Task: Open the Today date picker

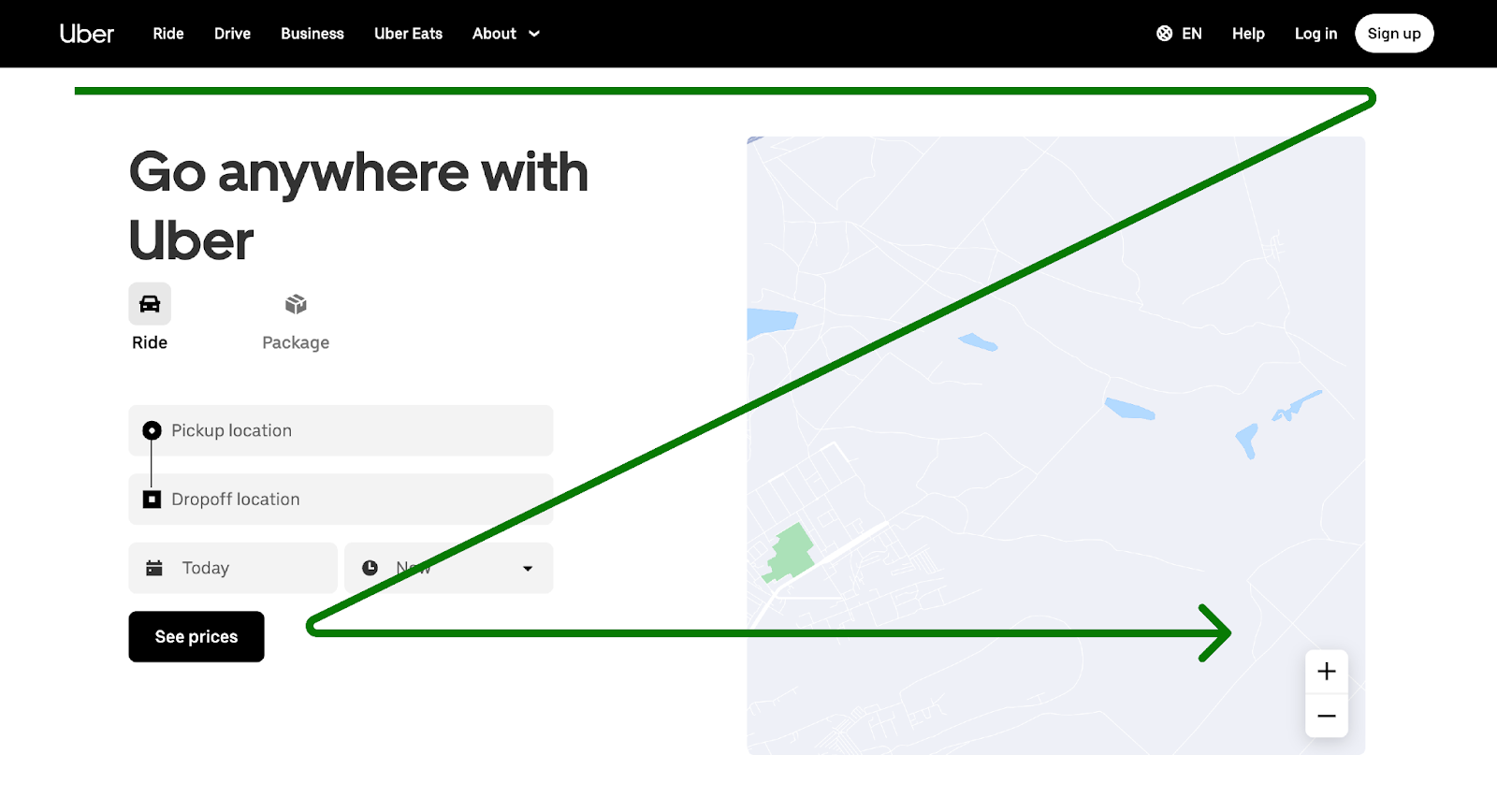Action: [x=233, y=568]
